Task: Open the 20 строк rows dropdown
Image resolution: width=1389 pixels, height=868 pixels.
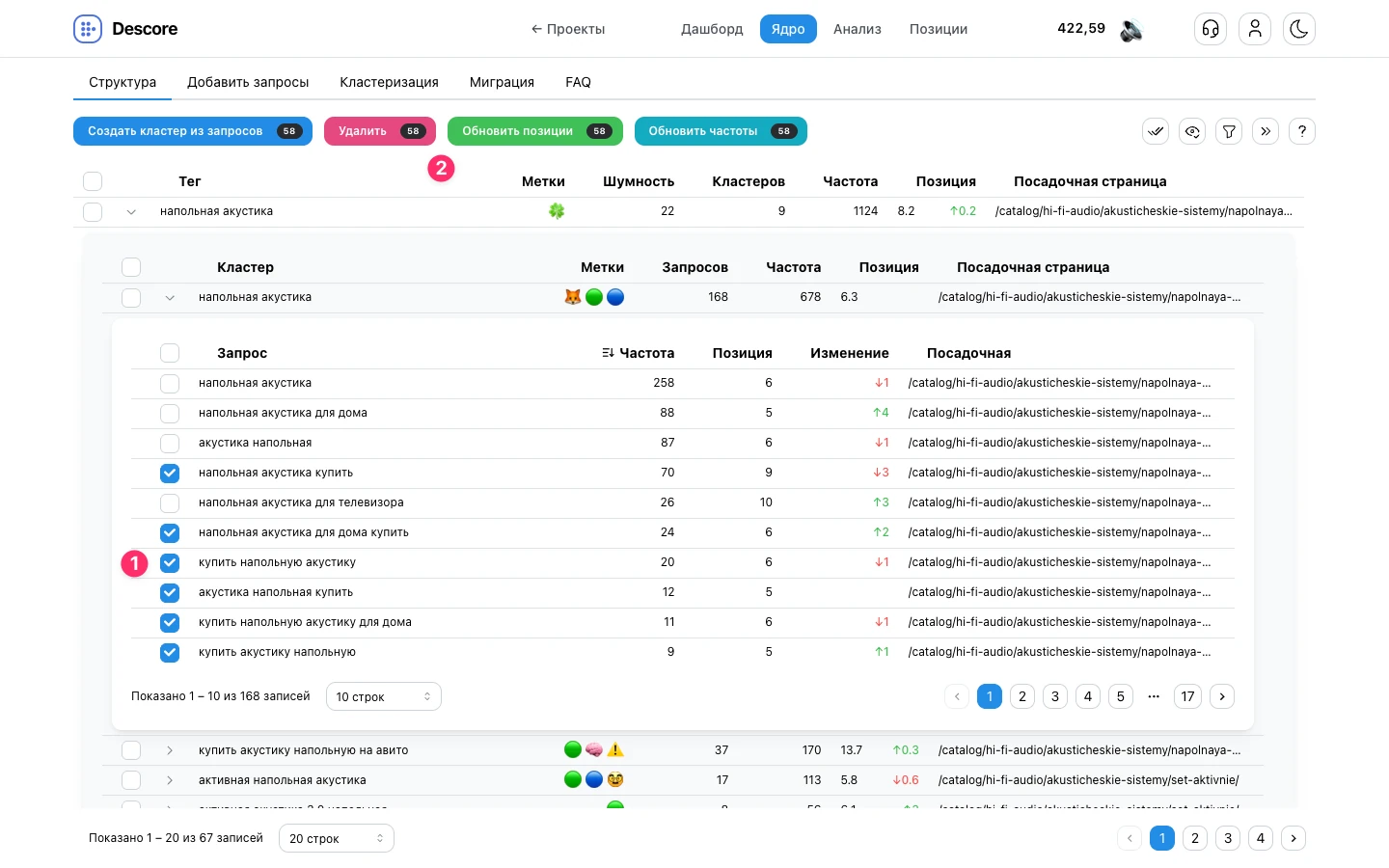Action: click(337, 838)
